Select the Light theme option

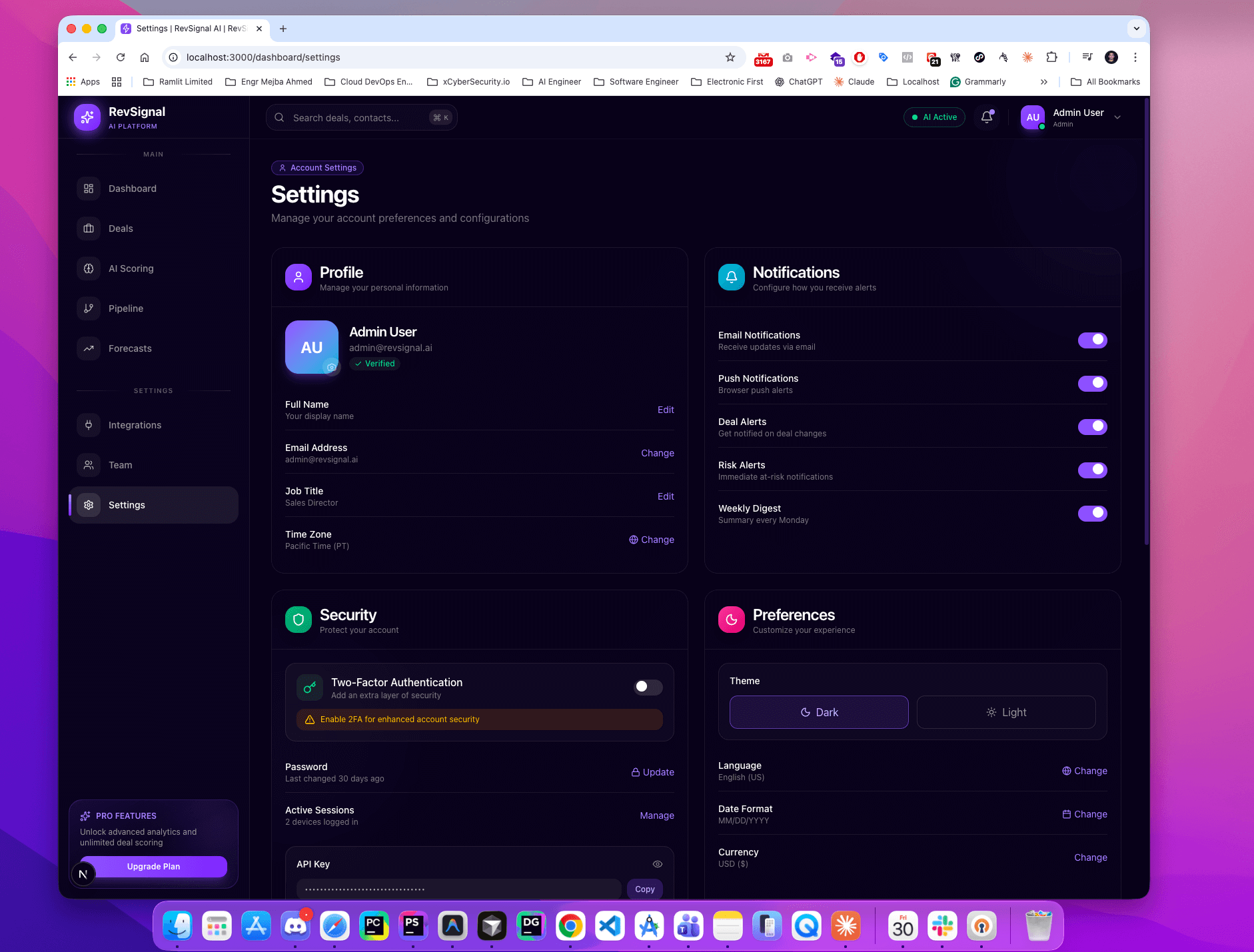pos(1005,712)
